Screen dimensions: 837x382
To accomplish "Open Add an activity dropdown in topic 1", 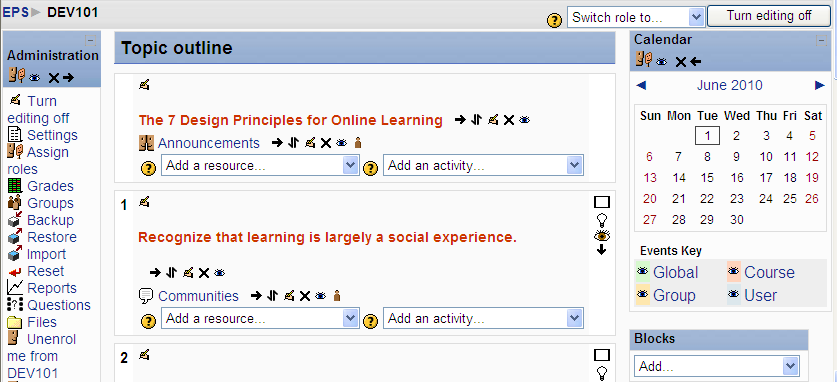I will pos(483,319).
